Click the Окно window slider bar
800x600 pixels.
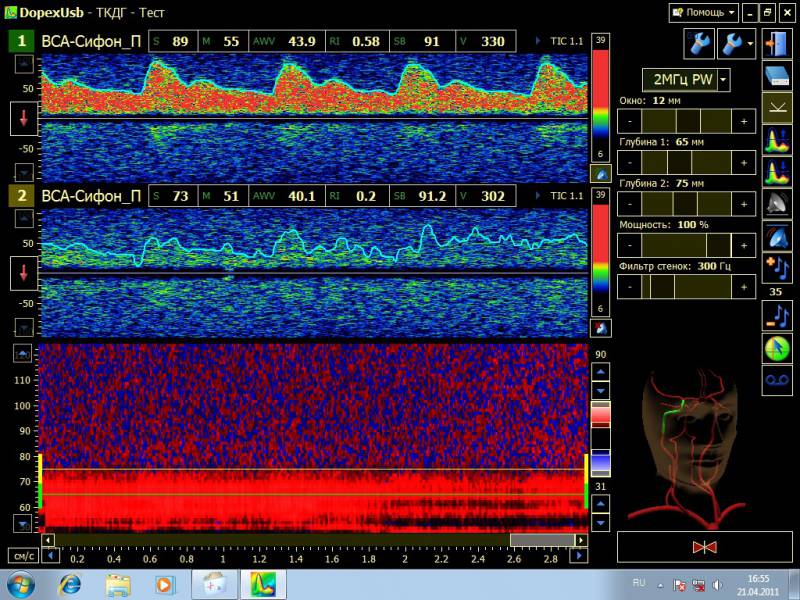tap(687, 121)
